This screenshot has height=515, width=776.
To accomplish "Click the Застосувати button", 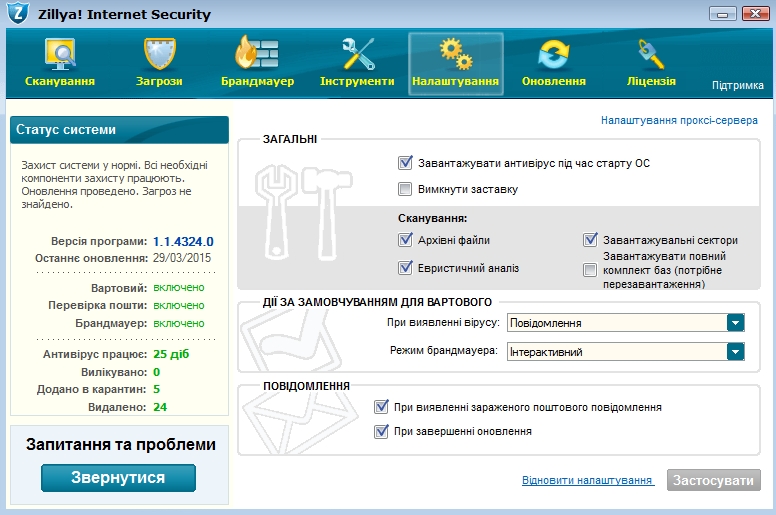I will (713, 481).
